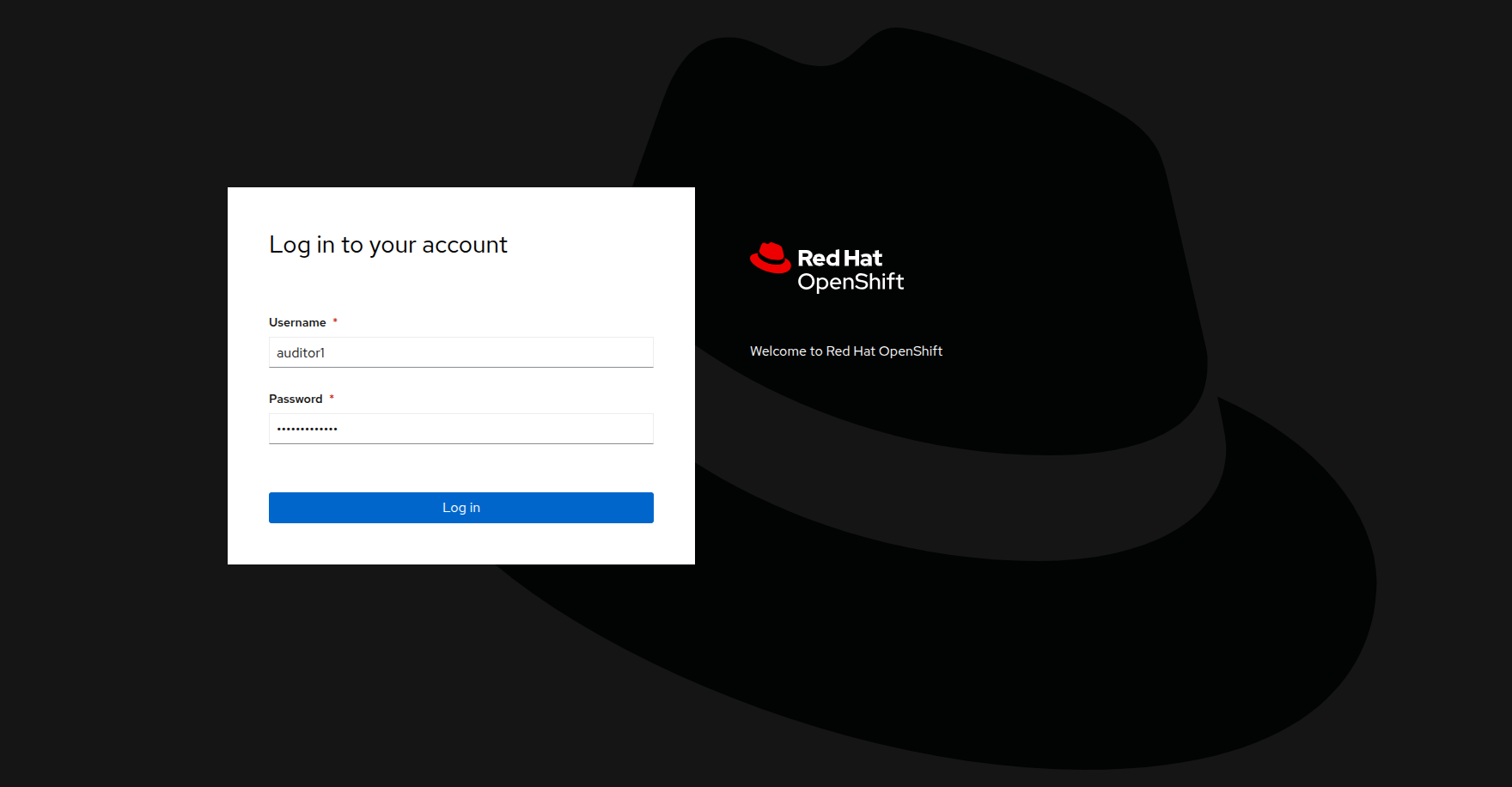Click the Username input field
The image size is (1512, 787).
(x=461, y=352)
